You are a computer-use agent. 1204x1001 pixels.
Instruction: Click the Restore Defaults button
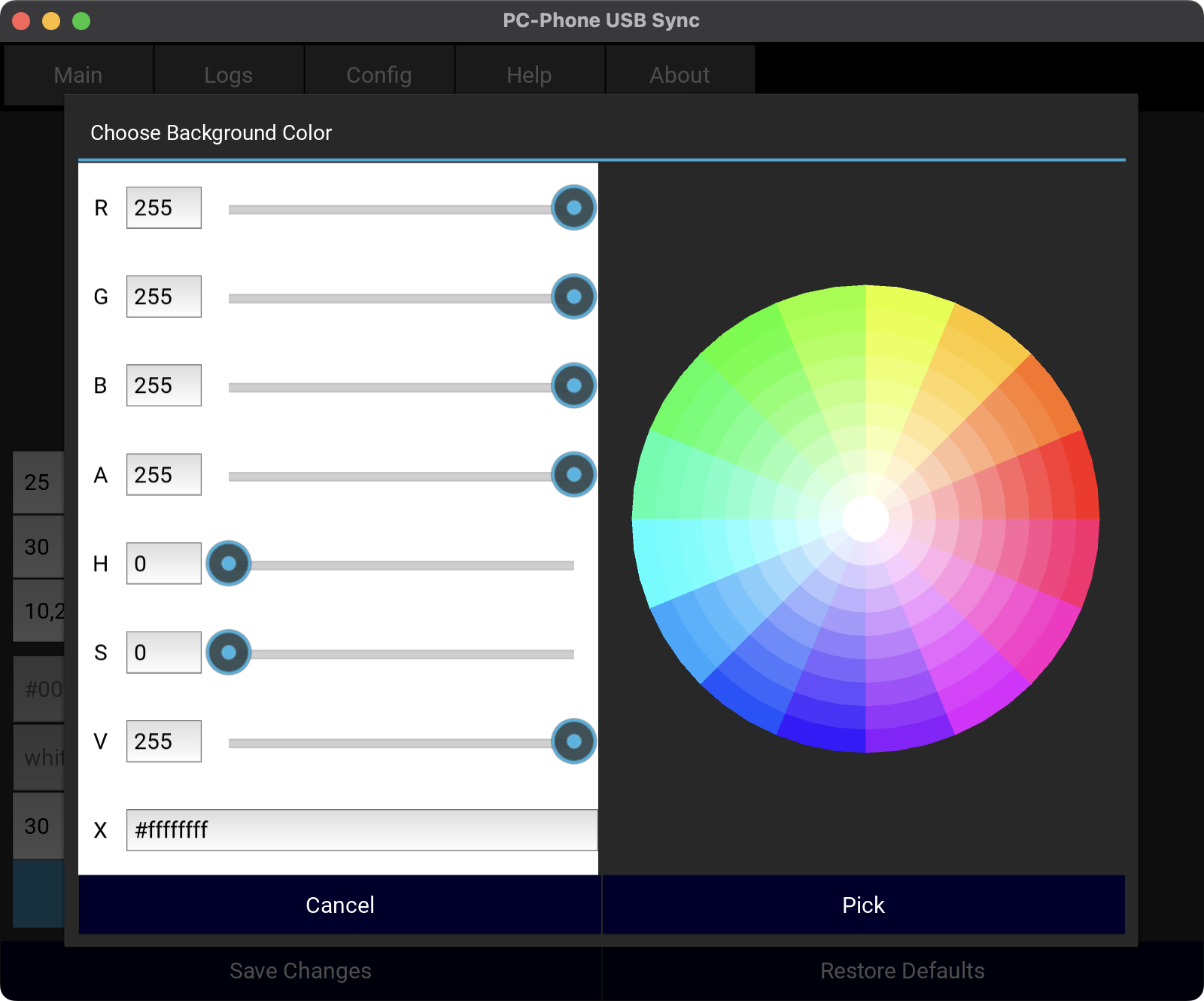coord(902,971)
